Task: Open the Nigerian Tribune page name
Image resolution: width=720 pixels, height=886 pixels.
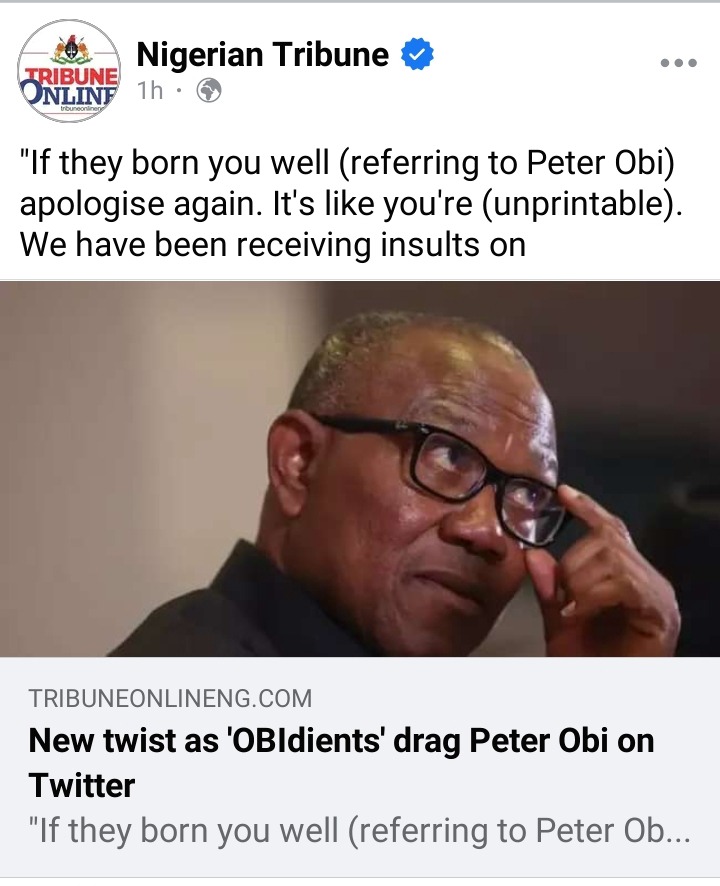Action: [263, 54]
